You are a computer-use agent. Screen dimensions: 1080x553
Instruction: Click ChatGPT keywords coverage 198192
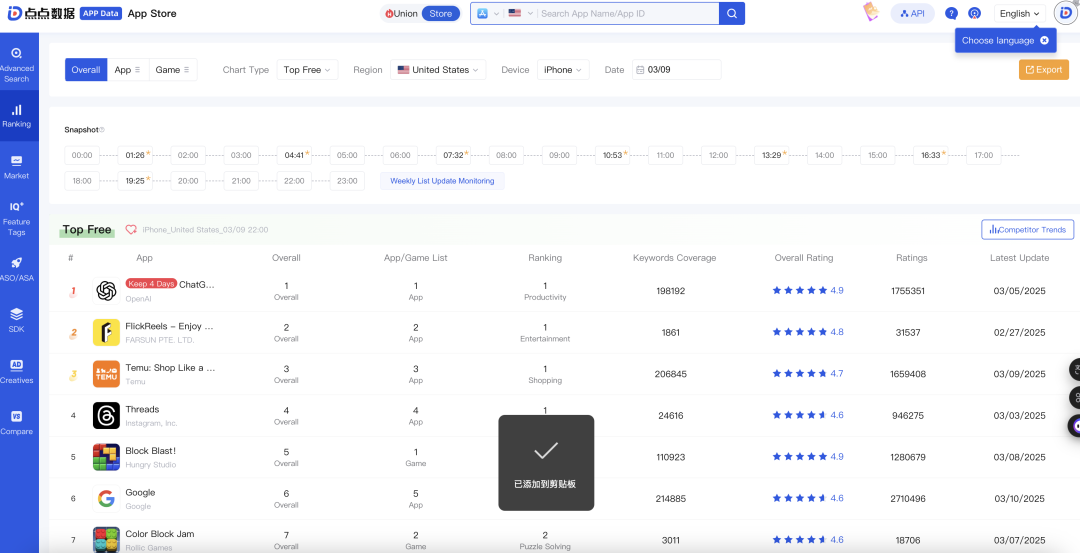(671, 291)
